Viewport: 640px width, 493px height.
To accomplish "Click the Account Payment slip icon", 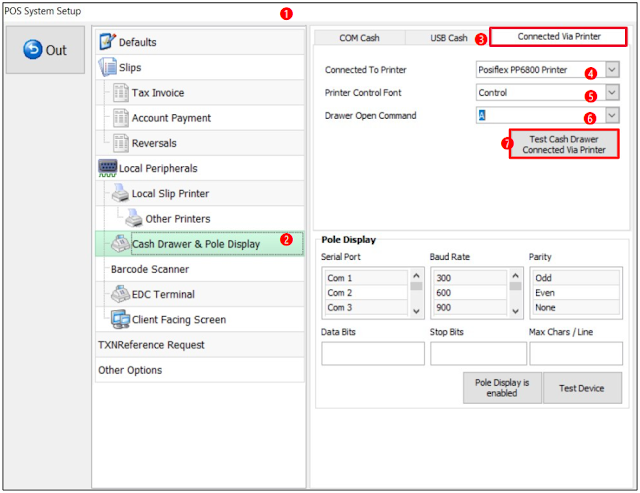I will (121, 118).
